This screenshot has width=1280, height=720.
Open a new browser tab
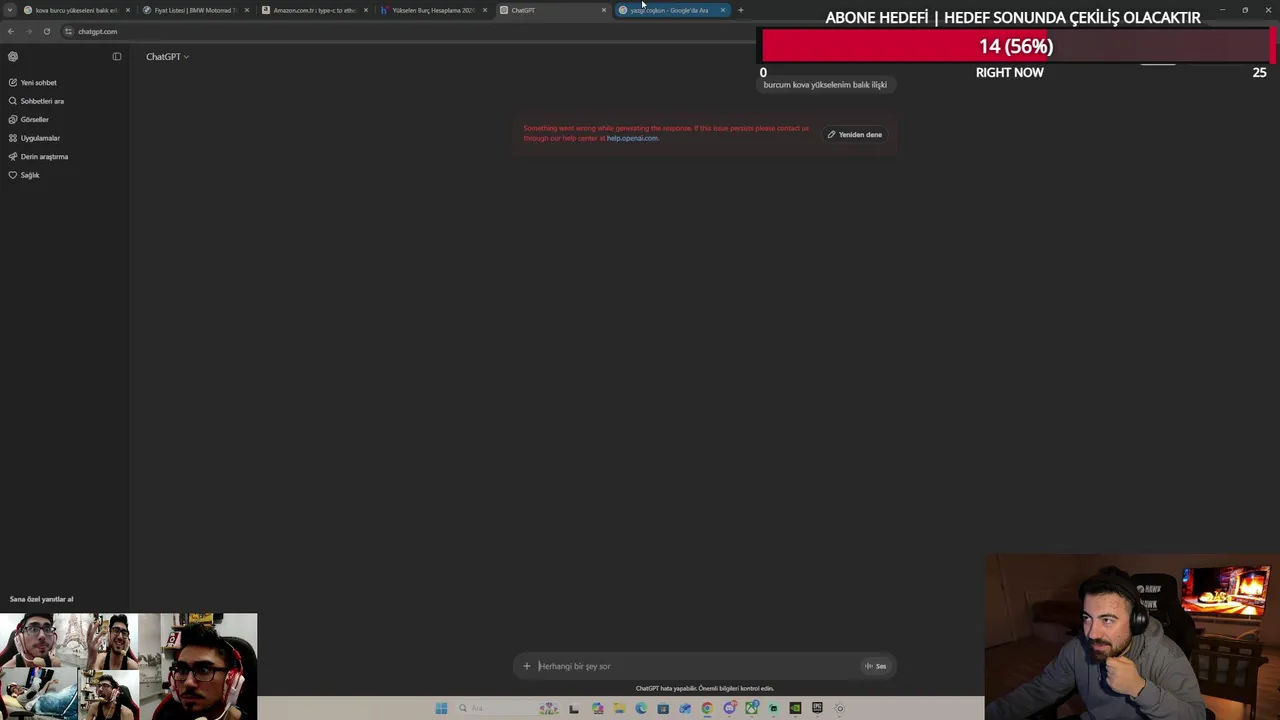(x=741, y=10)
